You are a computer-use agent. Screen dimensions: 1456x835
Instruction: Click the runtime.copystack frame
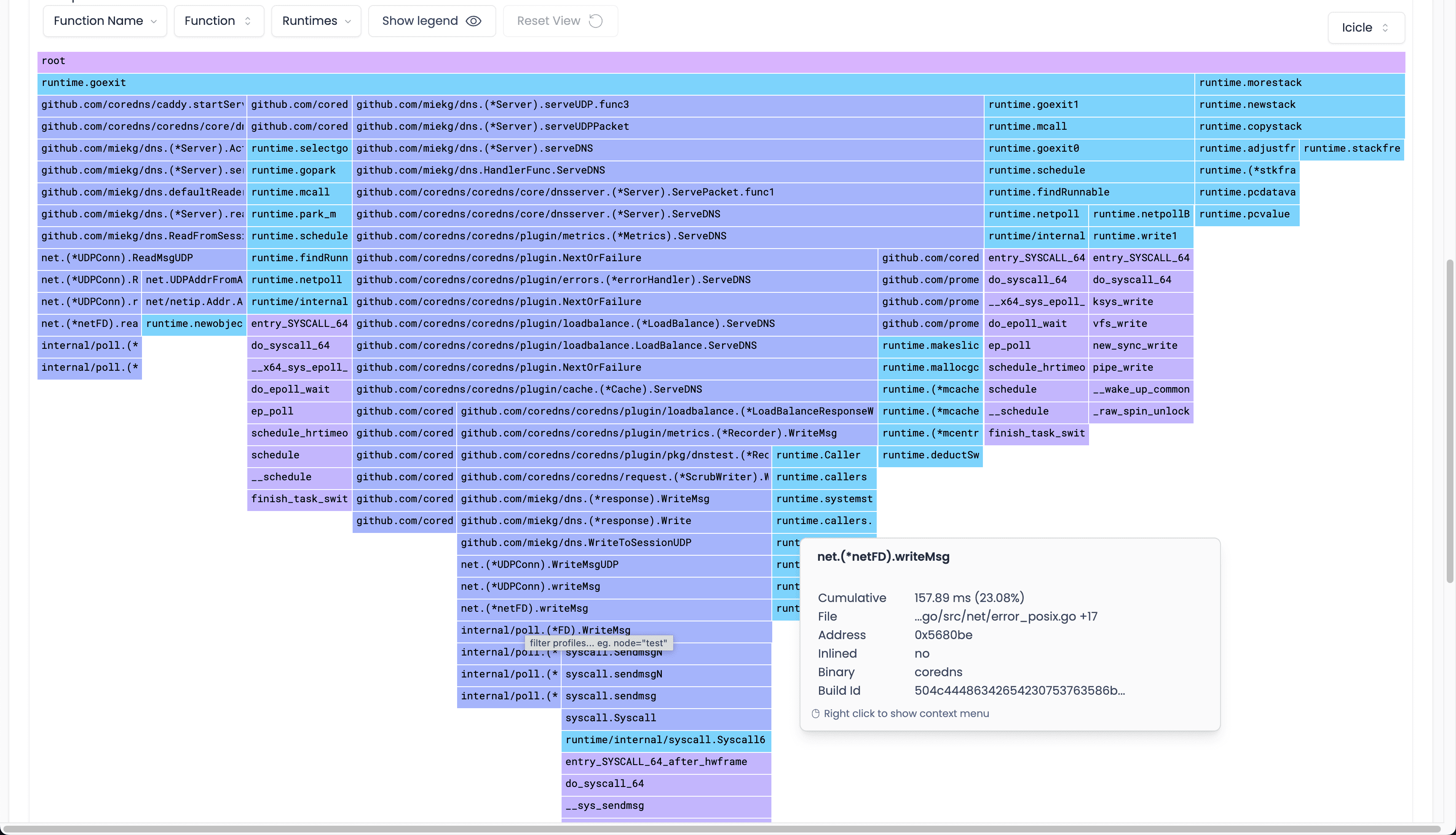pos(1298,127)
